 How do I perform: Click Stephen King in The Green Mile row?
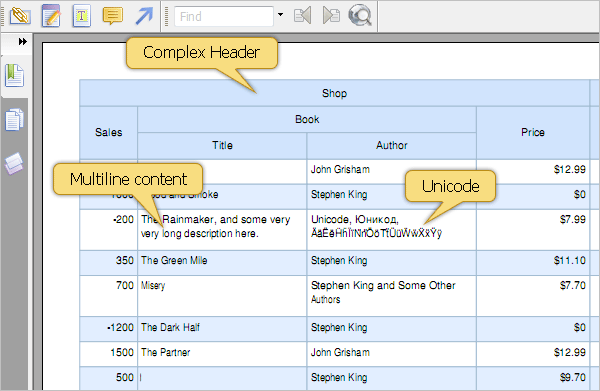[339, 261]
